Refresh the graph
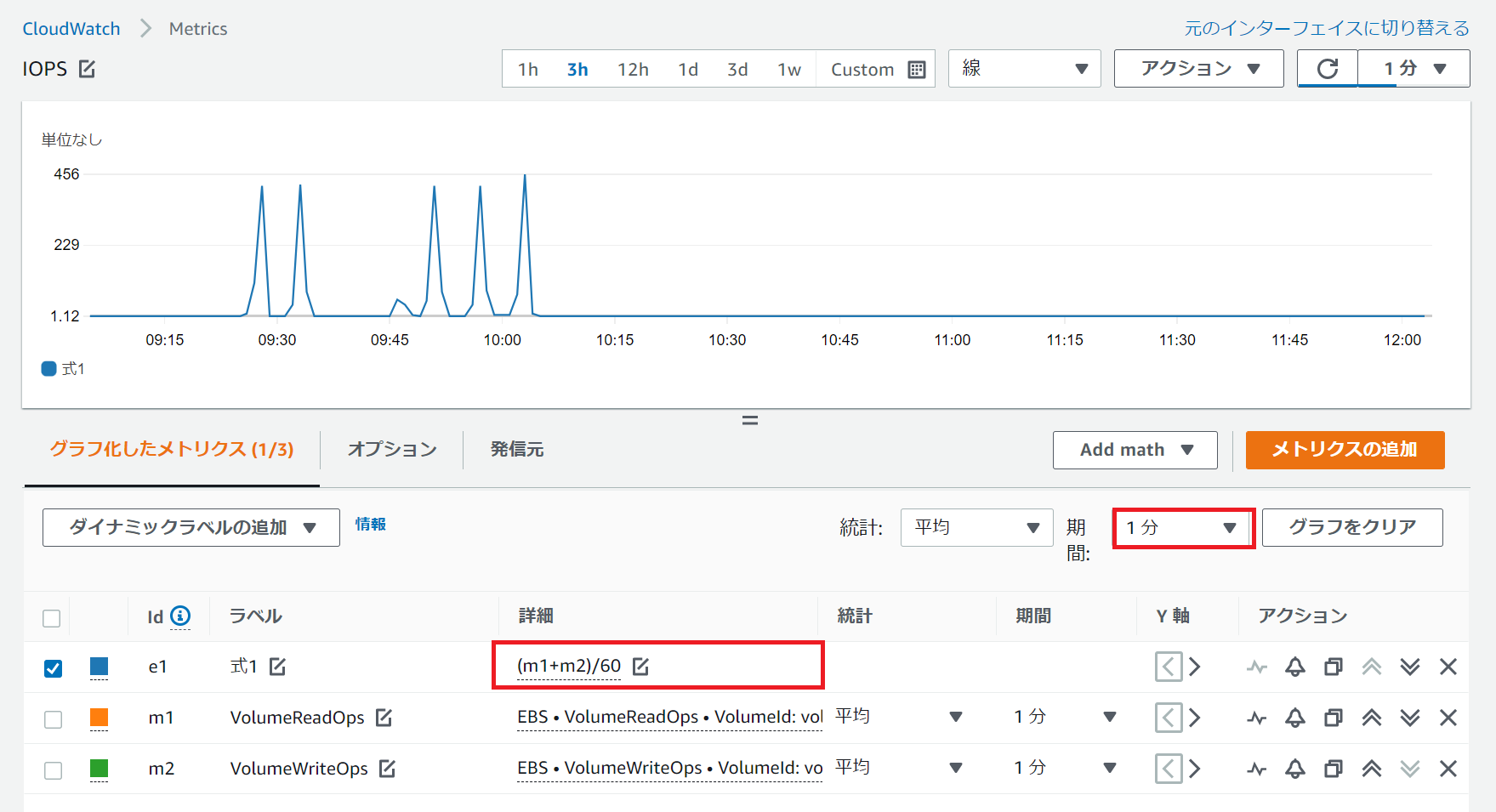 pos(1327,69)
